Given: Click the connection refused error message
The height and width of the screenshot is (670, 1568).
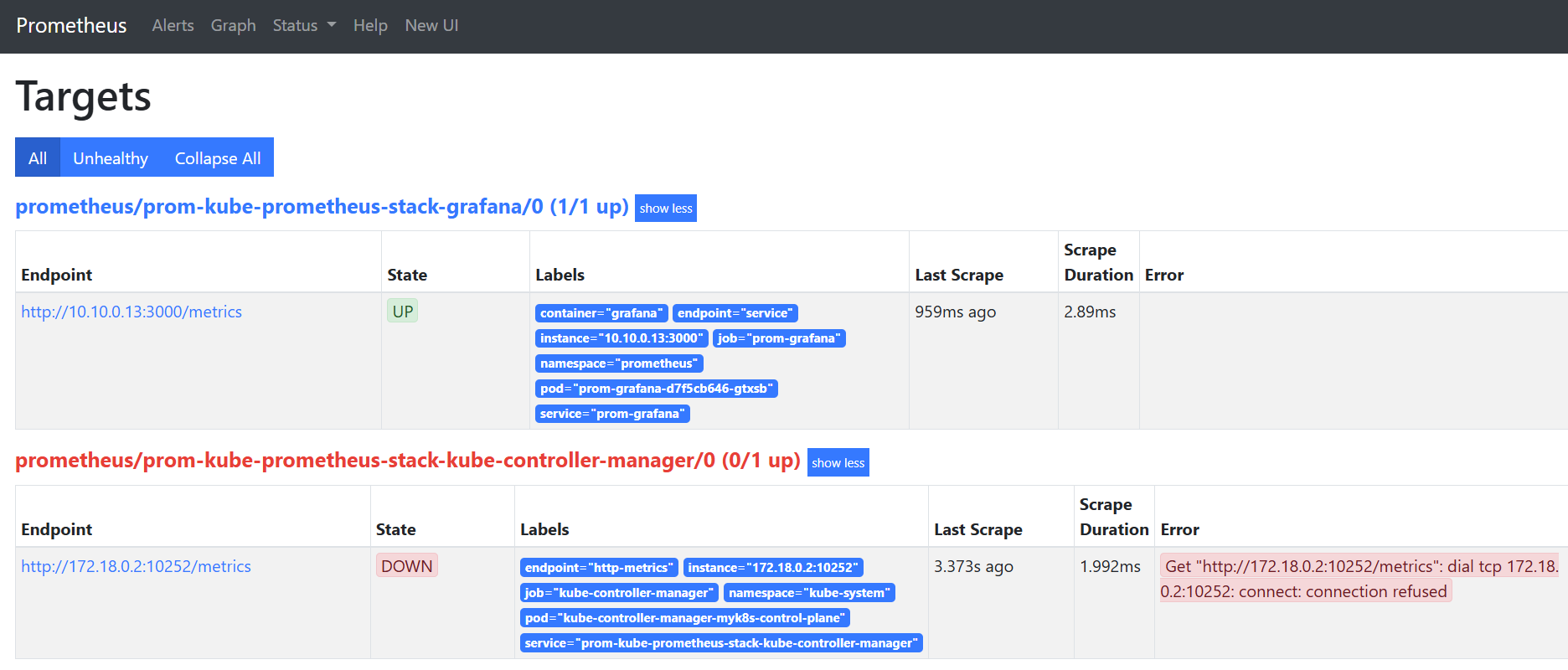Looking at the screenshot, I should point(1359,579).
